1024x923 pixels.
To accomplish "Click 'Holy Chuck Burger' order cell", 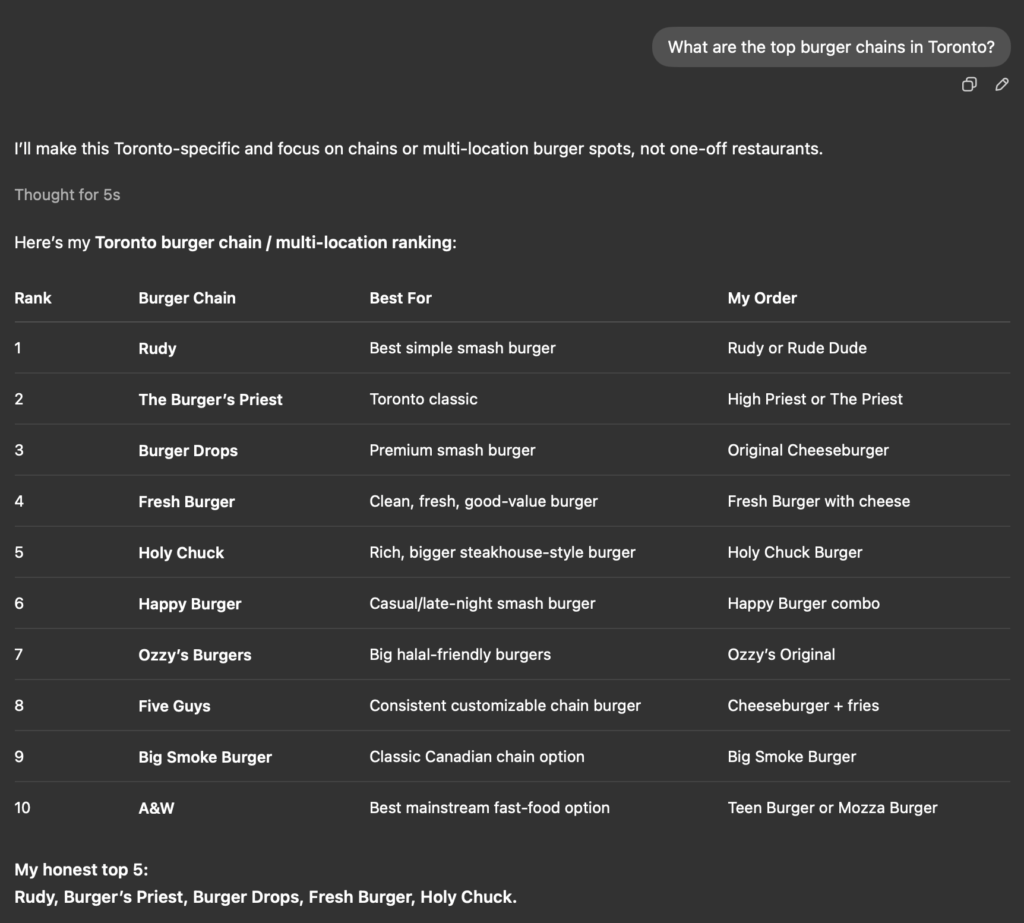I will coord(795,552).
